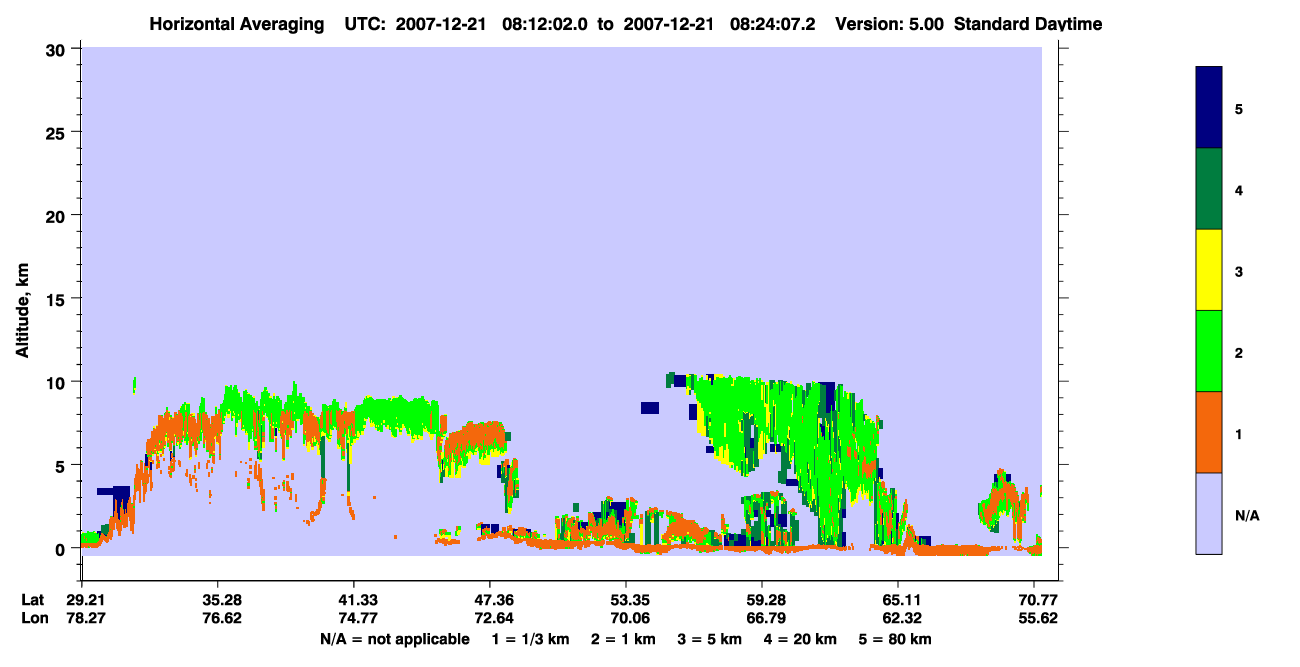Click the 'Version: 5.00' text
The width and height of the screenshot is (1300, 667).
[890, 24]
